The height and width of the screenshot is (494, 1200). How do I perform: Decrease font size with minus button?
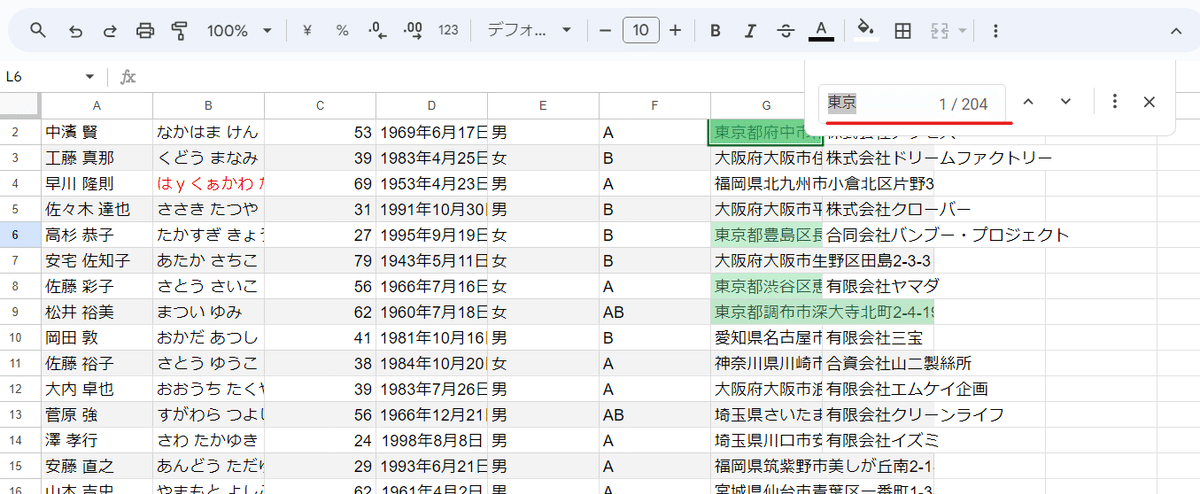[x=605, y=31]
